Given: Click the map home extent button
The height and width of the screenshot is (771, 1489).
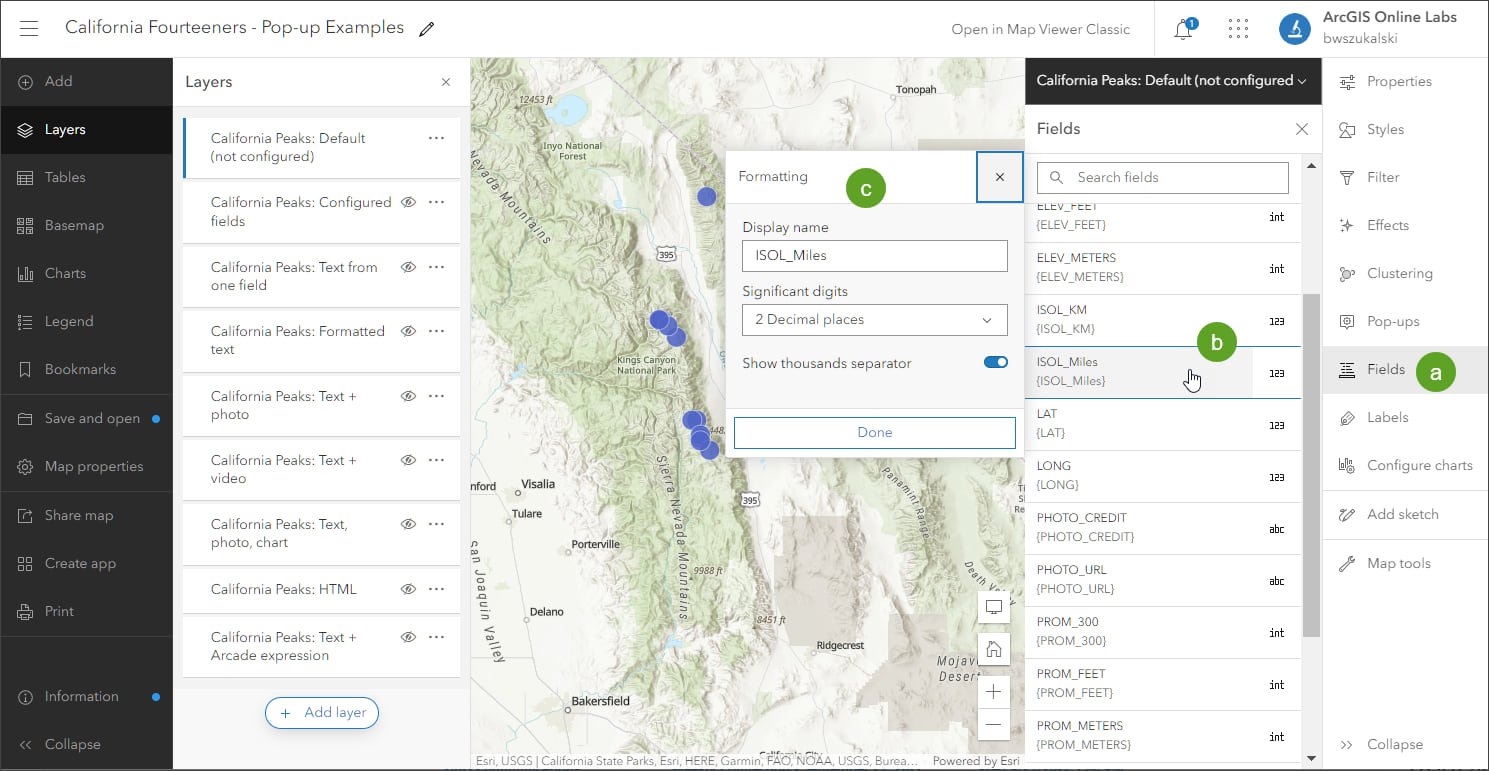Looking at the screenshot, I should point(993,649).
